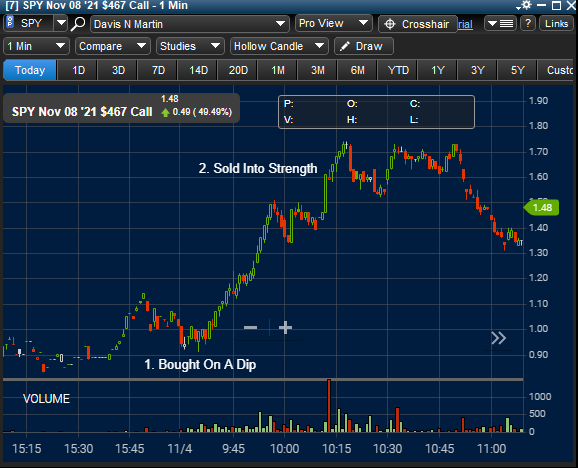Select the 5Y range tab
The image size is (578, 468).
[518, 70]
